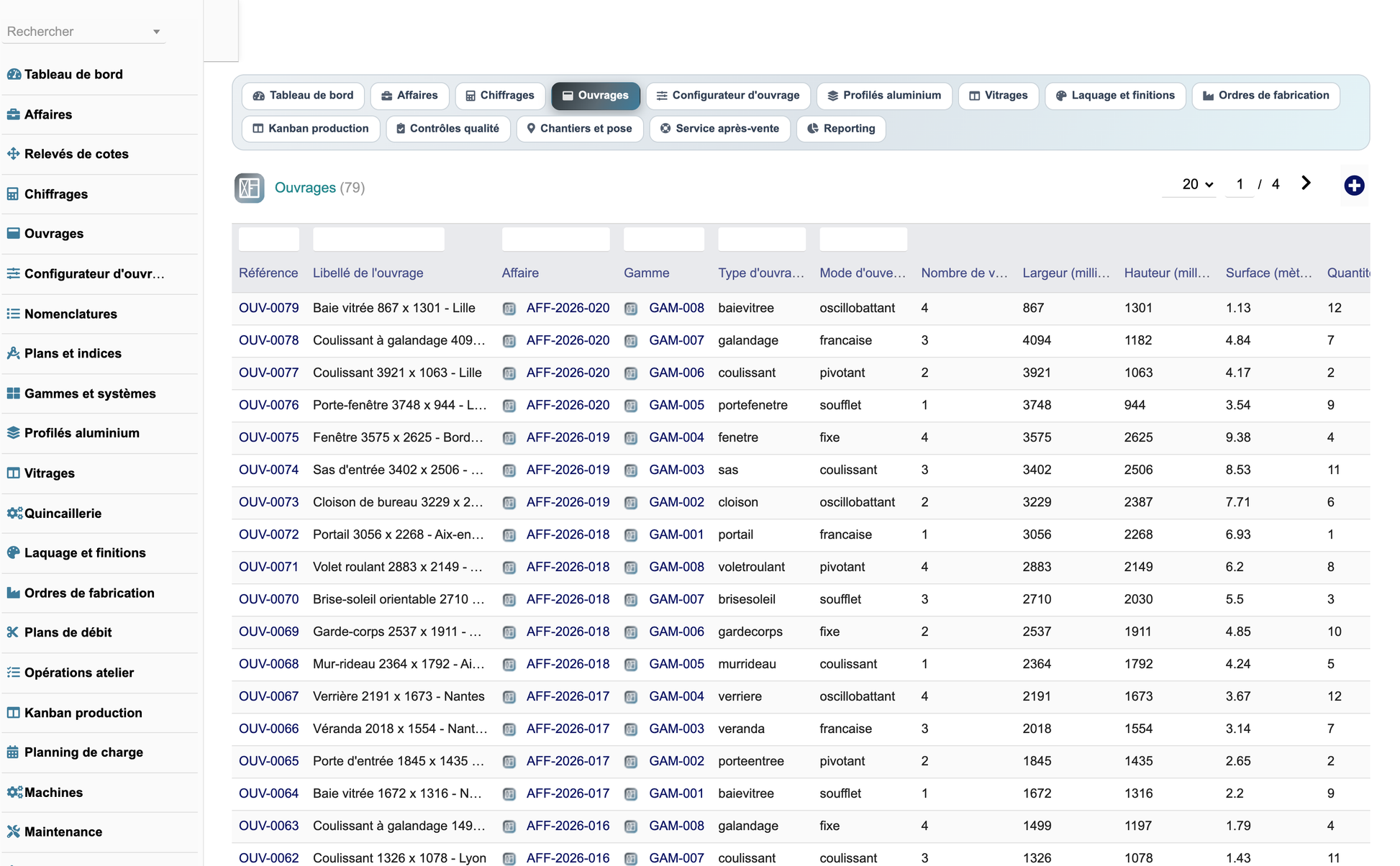Select the Chiffrages calculator icon in sidebar
Image resolution: width=1400 pixels, height=866 pixels.
(x=13, y=194)
